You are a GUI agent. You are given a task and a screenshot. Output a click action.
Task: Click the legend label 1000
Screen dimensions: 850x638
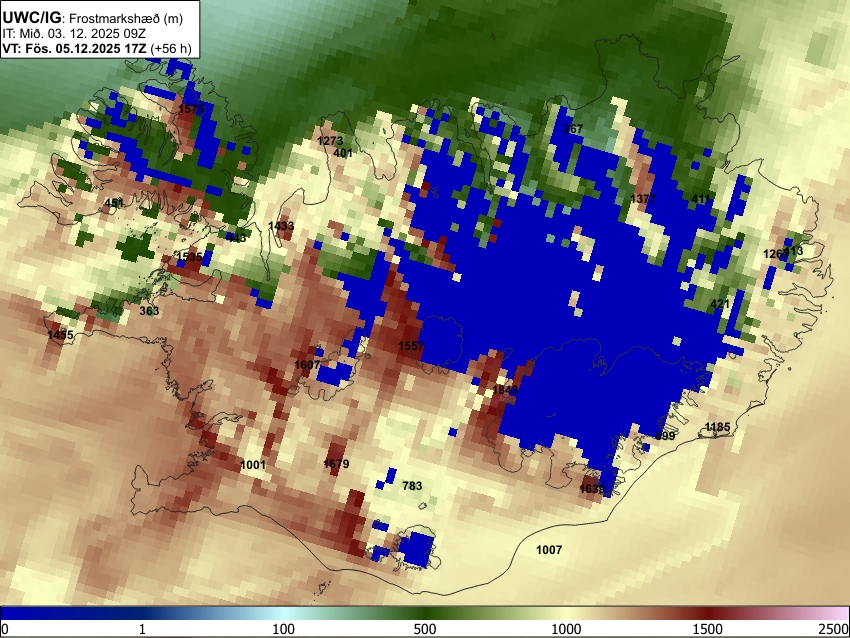tap(566, 629)
